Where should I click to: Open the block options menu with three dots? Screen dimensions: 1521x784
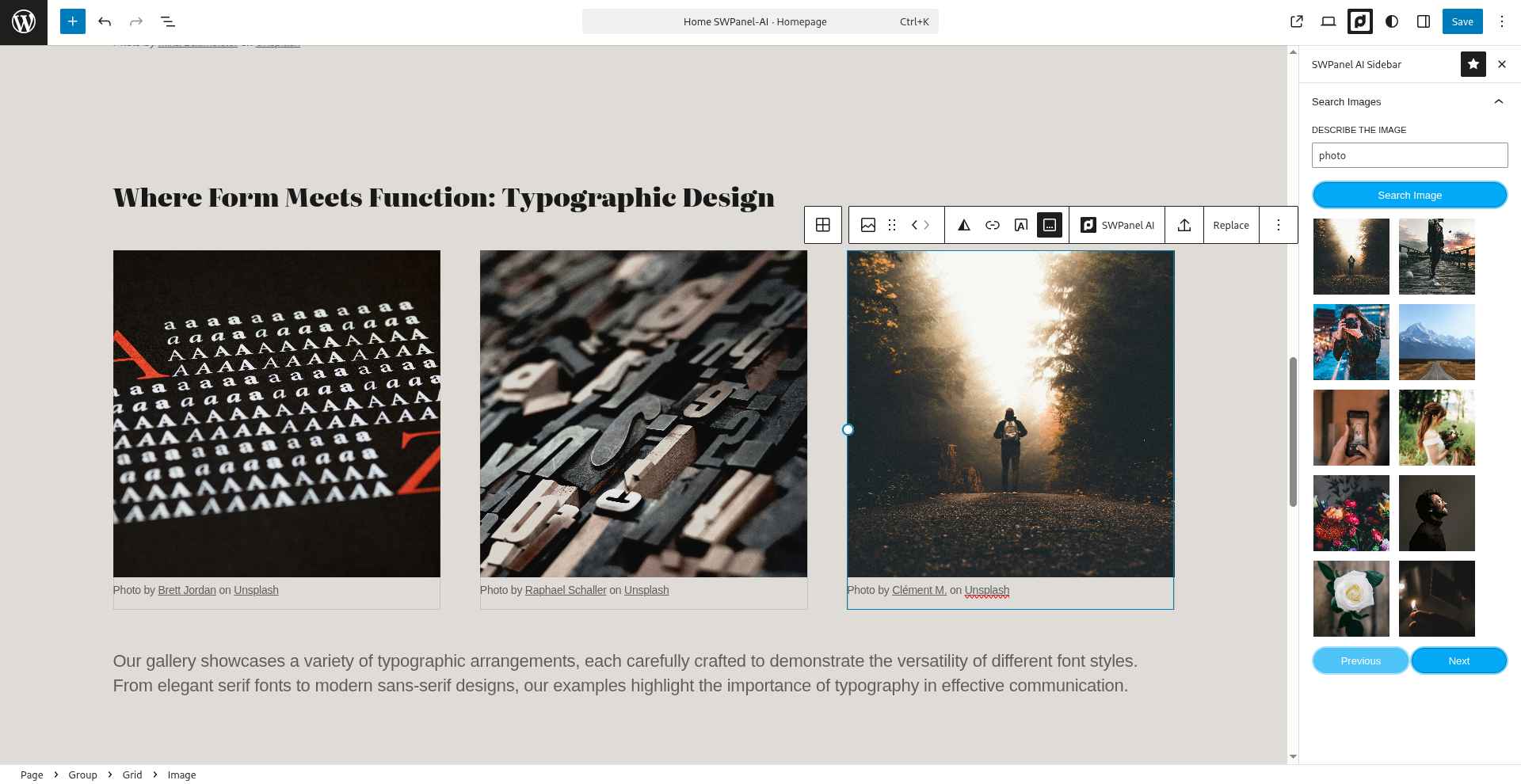[1278, 225]
